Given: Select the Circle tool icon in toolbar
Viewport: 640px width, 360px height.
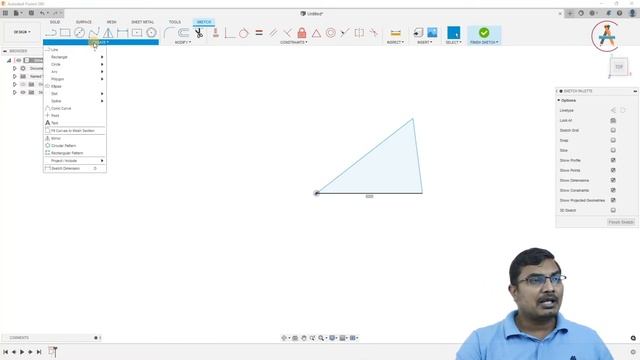Looking at the screenshot, I should tap(80, 33).
